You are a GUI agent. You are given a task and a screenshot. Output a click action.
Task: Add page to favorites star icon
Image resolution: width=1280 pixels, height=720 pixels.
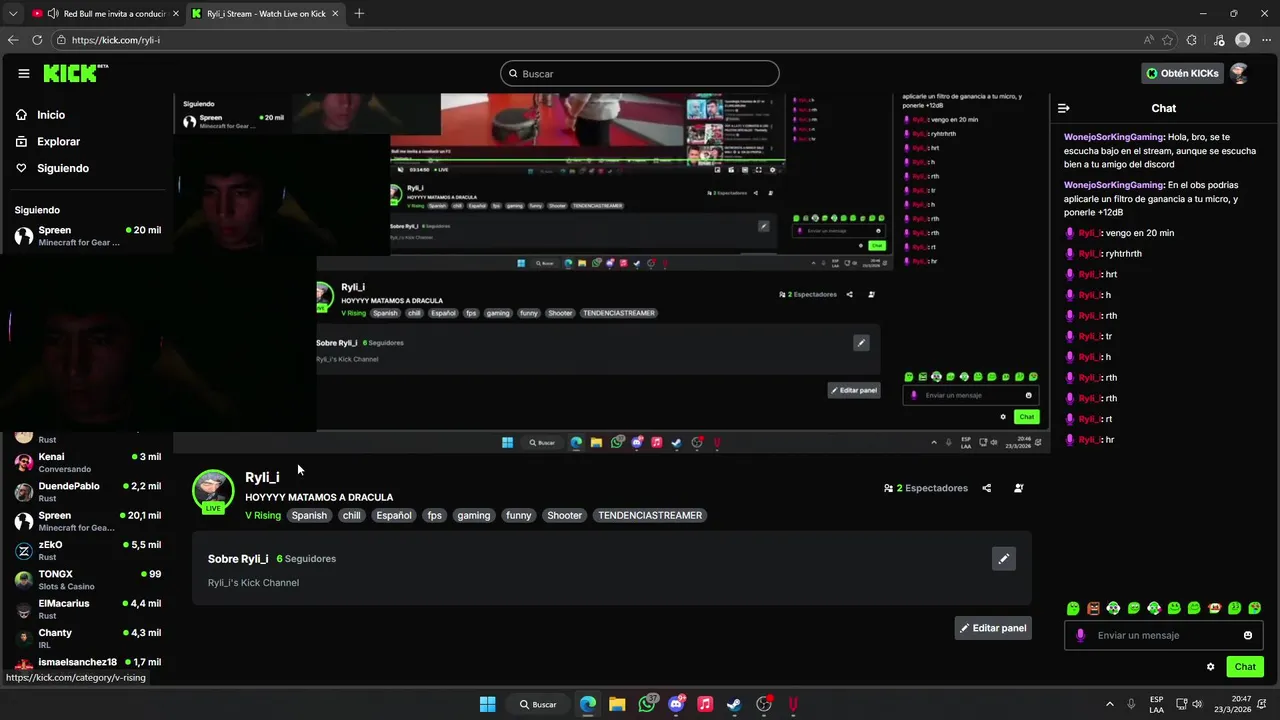click(1167, 40)
